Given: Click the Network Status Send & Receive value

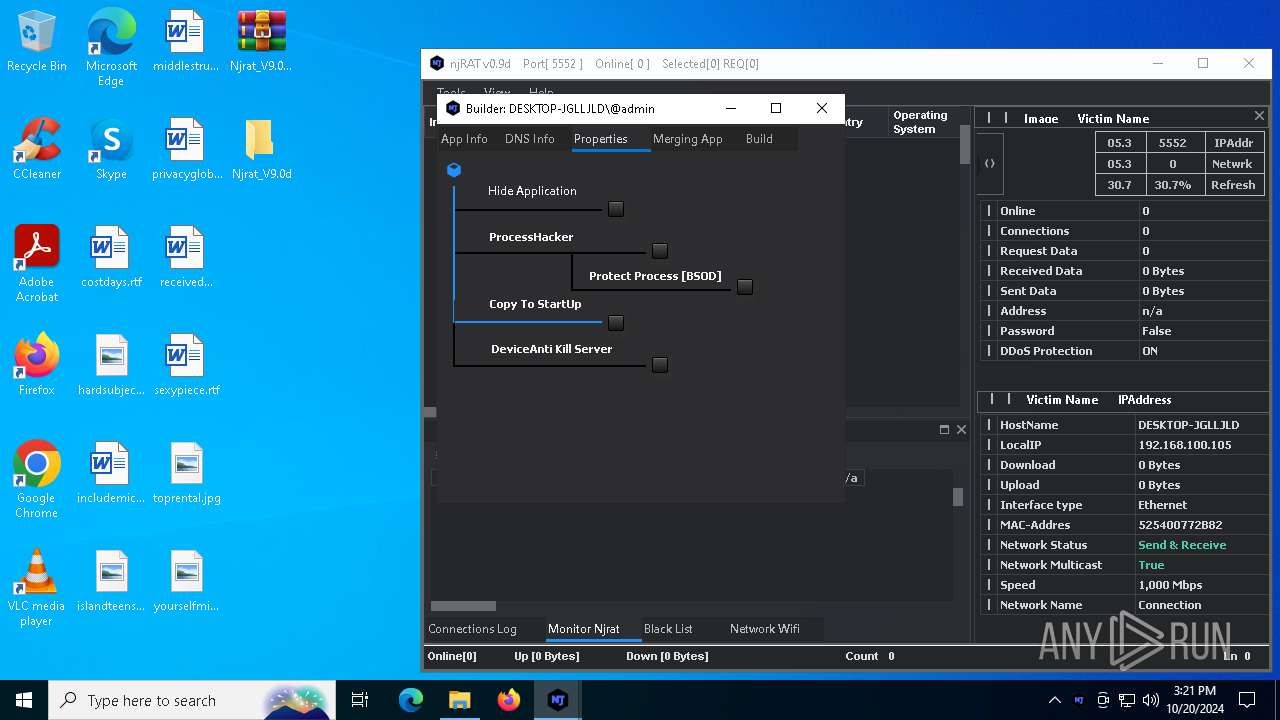Looking at the screenshot, I should point(1182,545).
